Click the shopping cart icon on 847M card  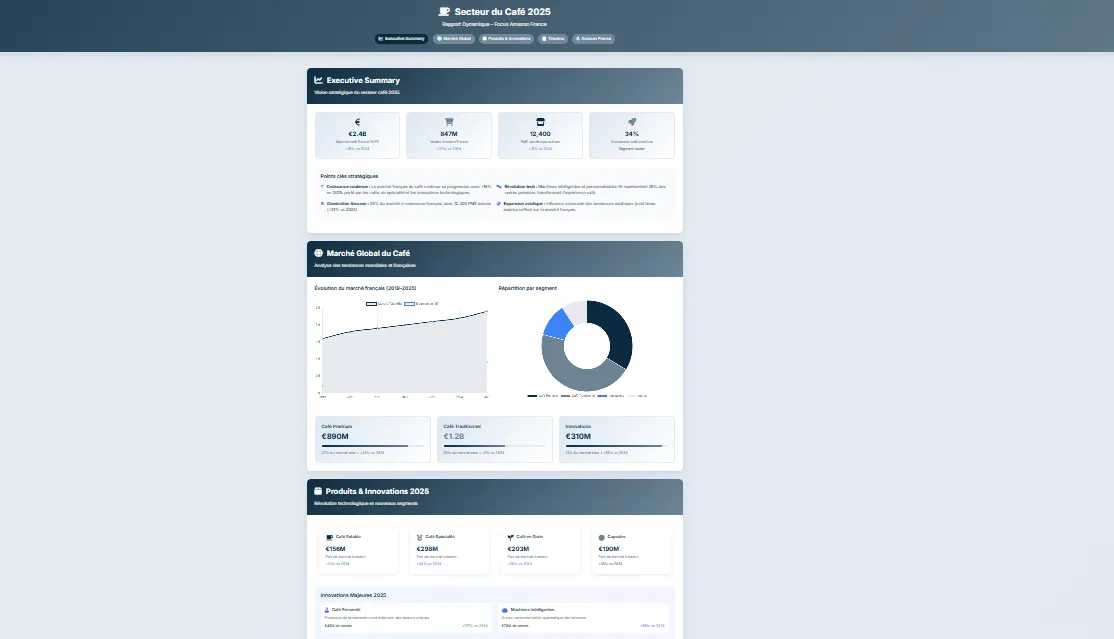tap(449, 122)
